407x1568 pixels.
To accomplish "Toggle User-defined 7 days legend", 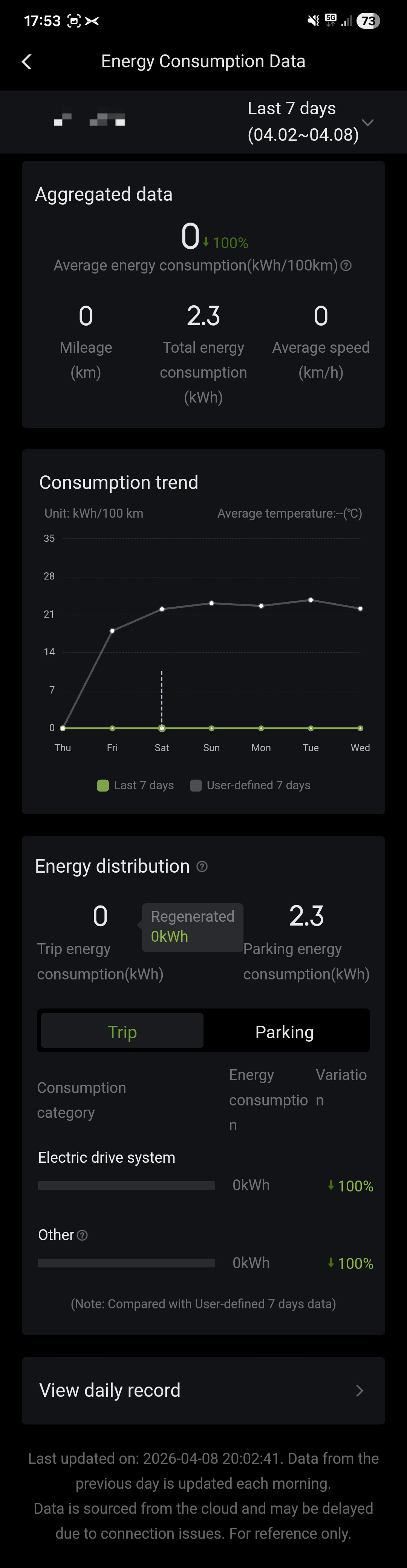I will point(250,785).
